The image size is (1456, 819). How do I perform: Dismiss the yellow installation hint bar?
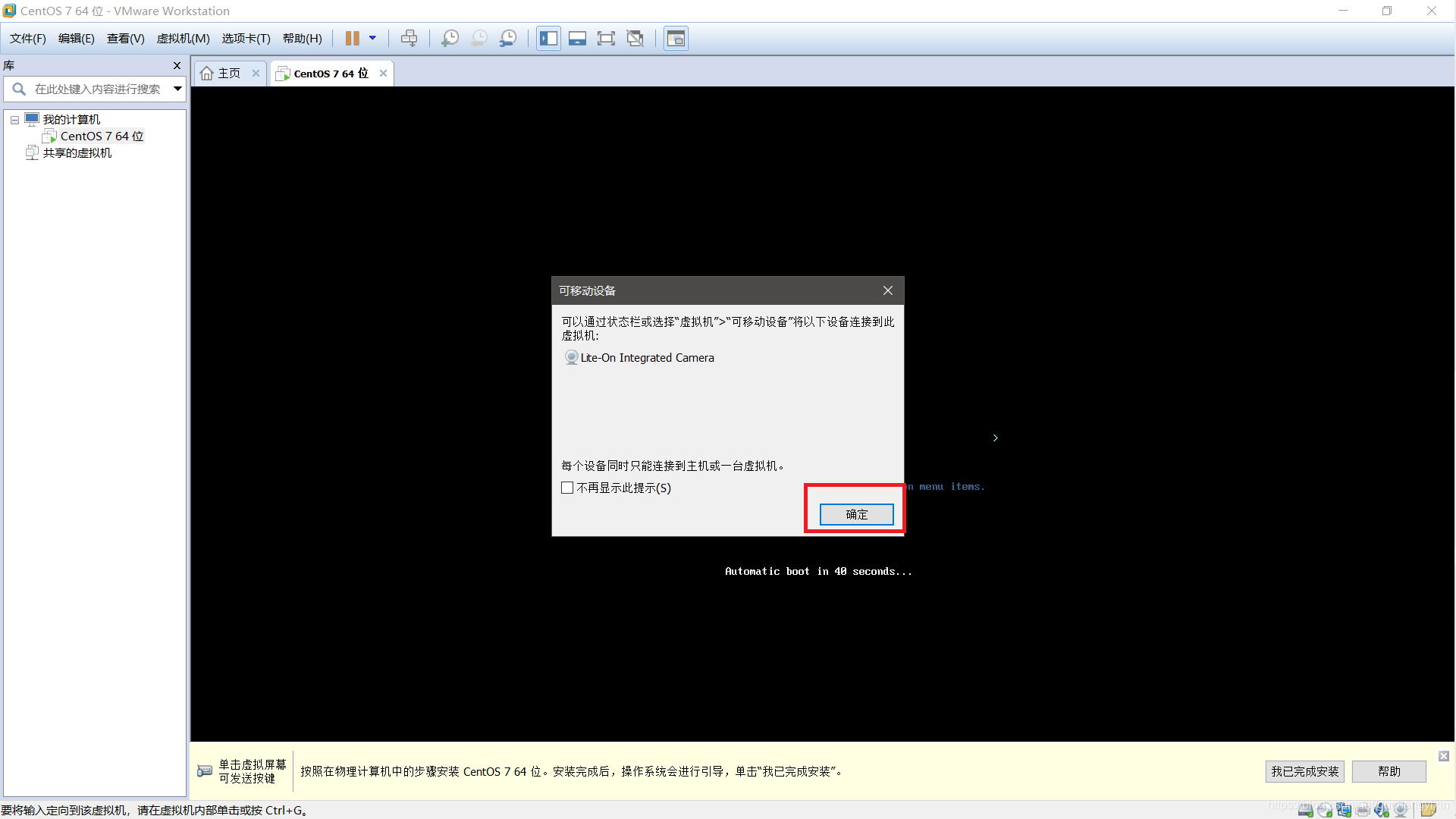click(1444, 756)
